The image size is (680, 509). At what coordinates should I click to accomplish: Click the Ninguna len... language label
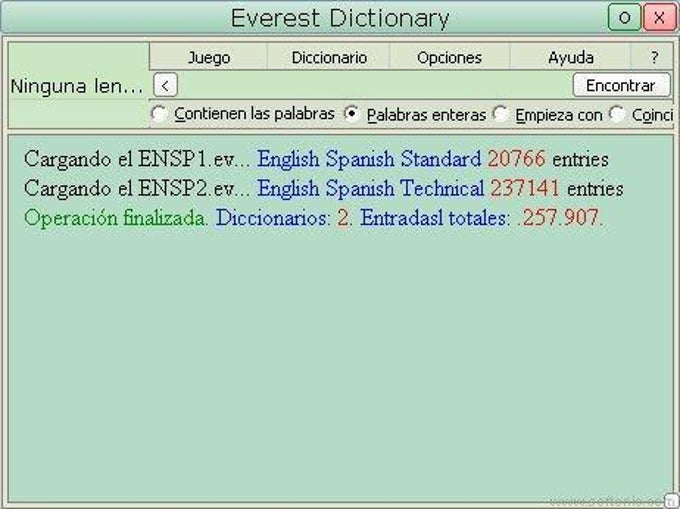point(77,86)
